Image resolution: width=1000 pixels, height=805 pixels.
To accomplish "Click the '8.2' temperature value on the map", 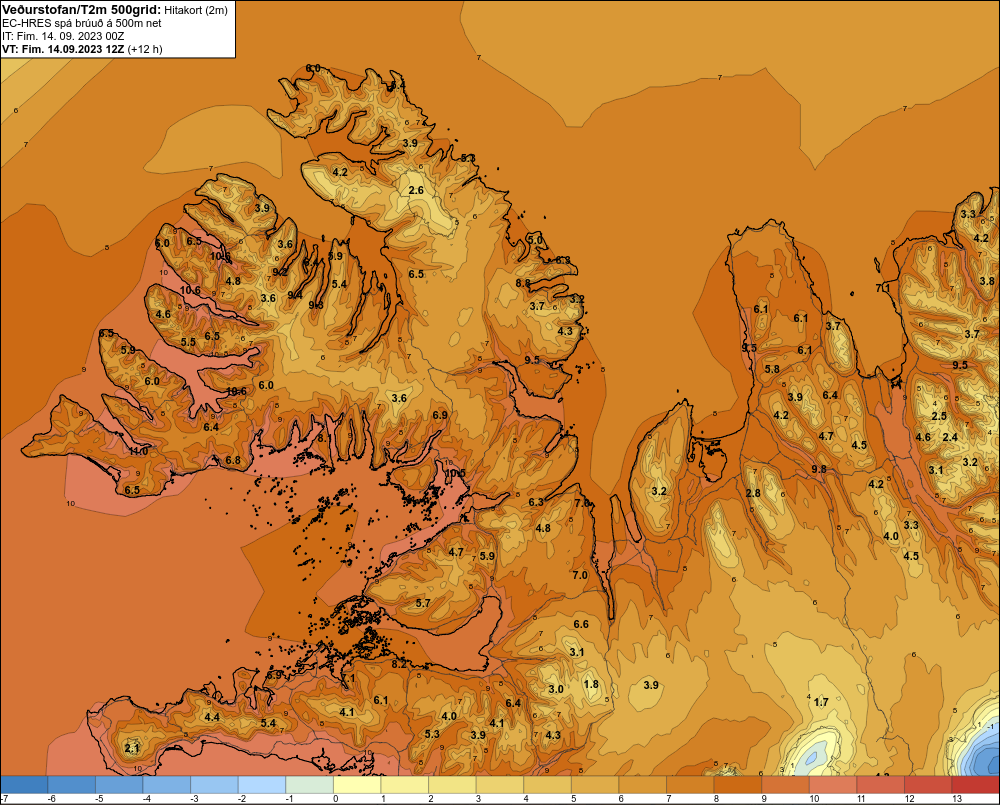I will (399, 665).
